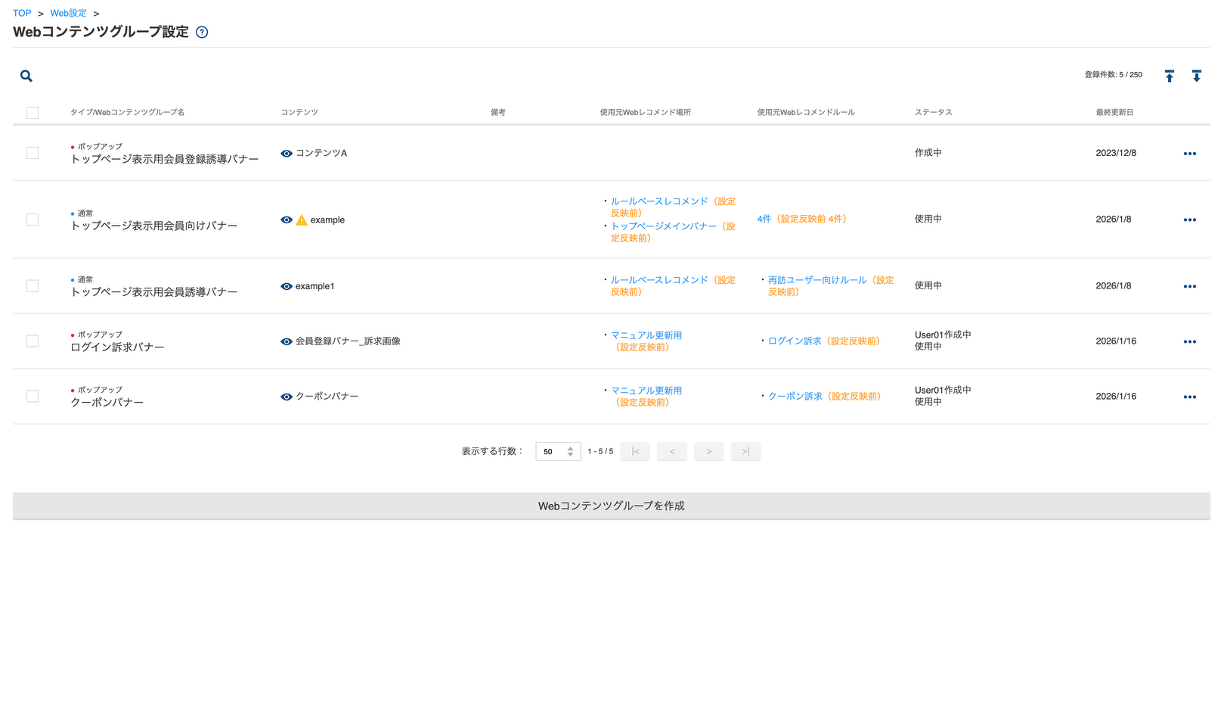The image size is (1224, 704).
Task: Open more menu for トップページ表示用会員向けバナー
Action: point(1189,220)
